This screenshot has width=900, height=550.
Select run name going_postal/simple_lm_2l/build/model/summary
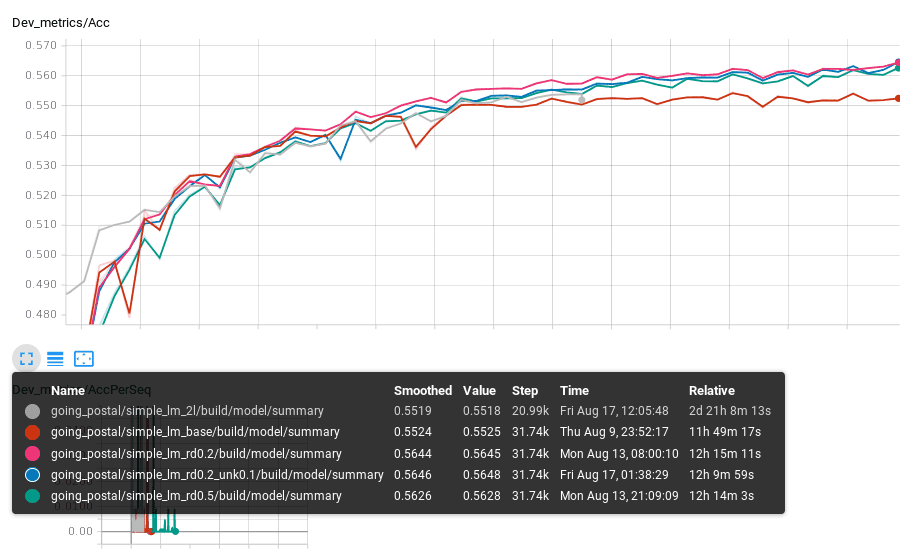187,411
